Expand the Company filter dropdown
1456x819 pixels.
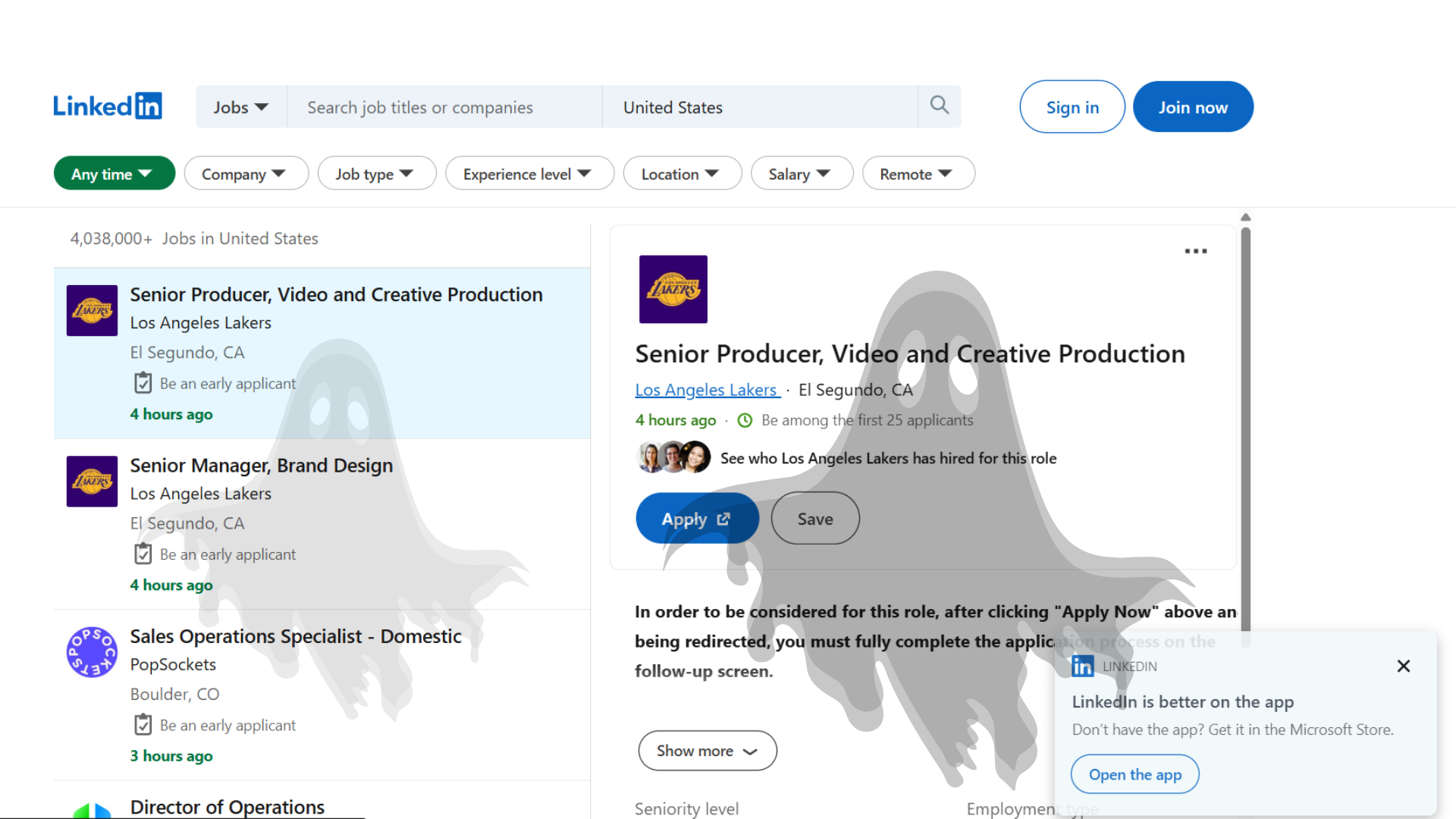point(246,174)
